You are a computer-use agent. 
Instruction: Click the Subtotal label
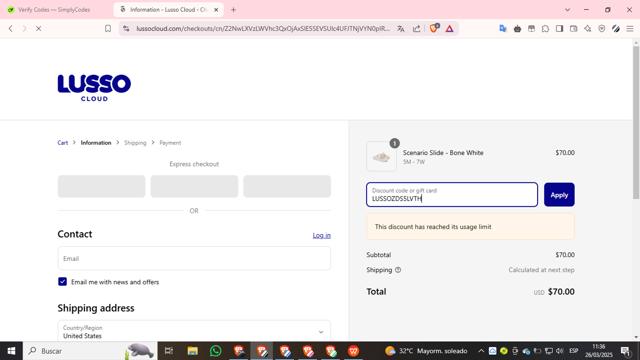pos(379,255)
